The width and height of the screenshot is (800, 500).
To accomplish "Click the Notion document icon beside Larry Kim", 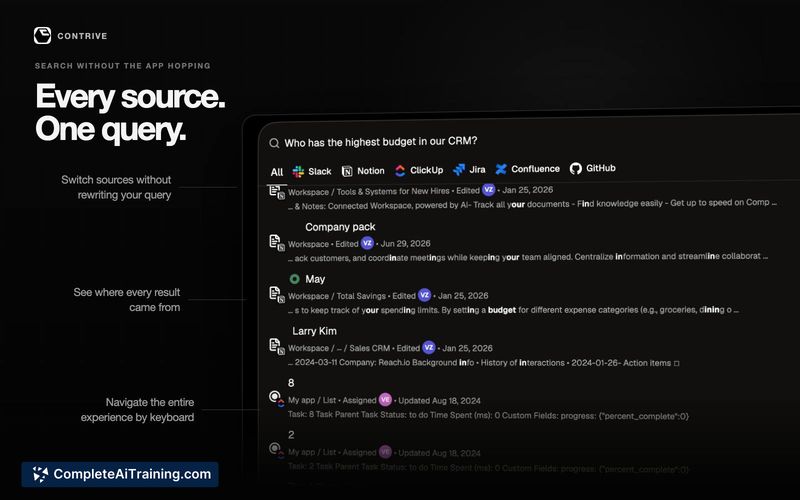I will click(277, 346).
